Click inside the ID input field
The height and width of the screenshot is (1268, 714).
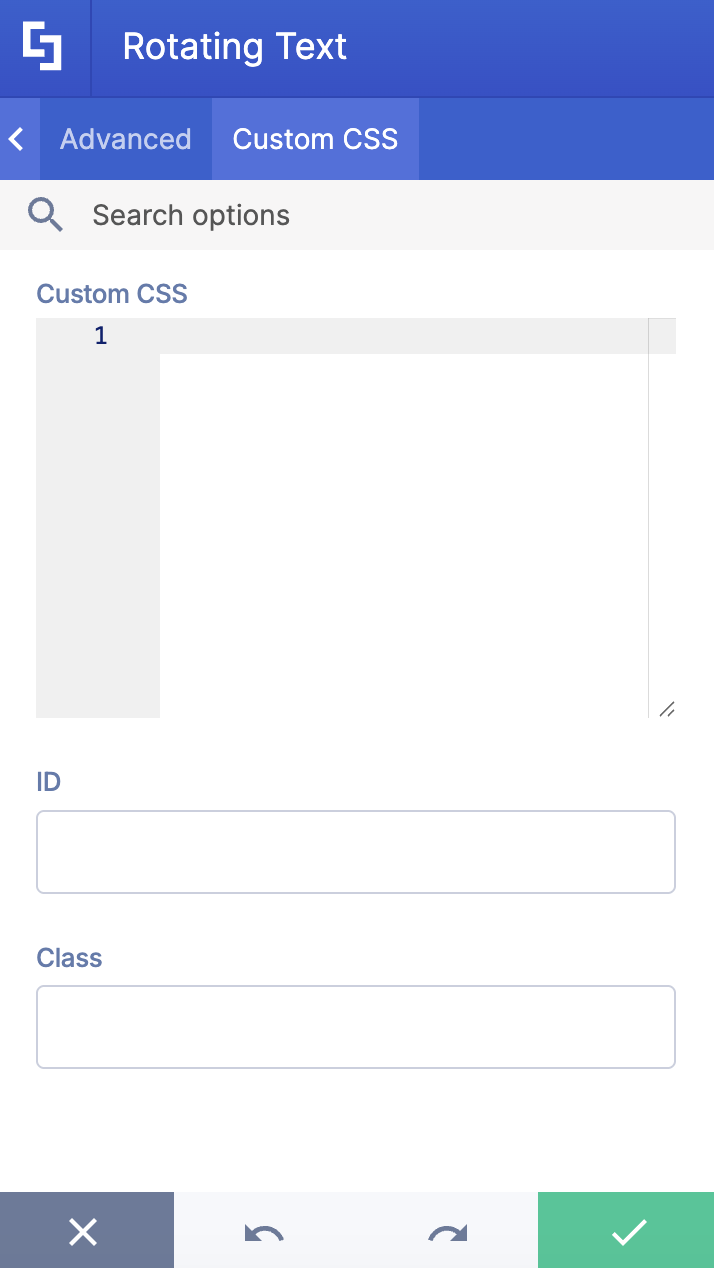355,851
